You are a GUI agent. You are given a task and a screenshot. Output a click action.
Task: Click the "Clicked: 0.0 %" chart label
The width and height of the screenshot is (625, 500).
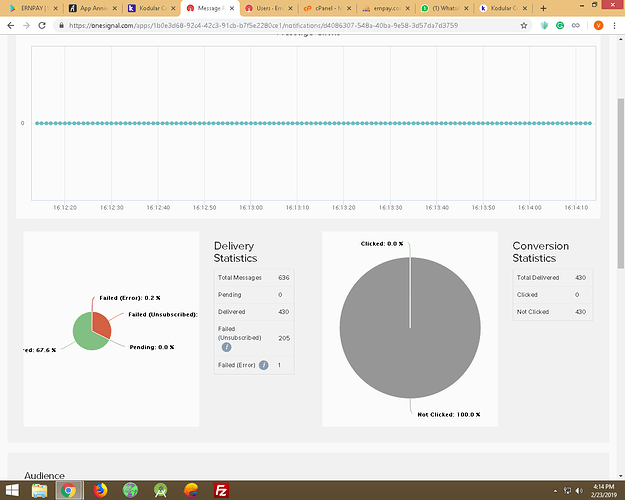(382, 244)
